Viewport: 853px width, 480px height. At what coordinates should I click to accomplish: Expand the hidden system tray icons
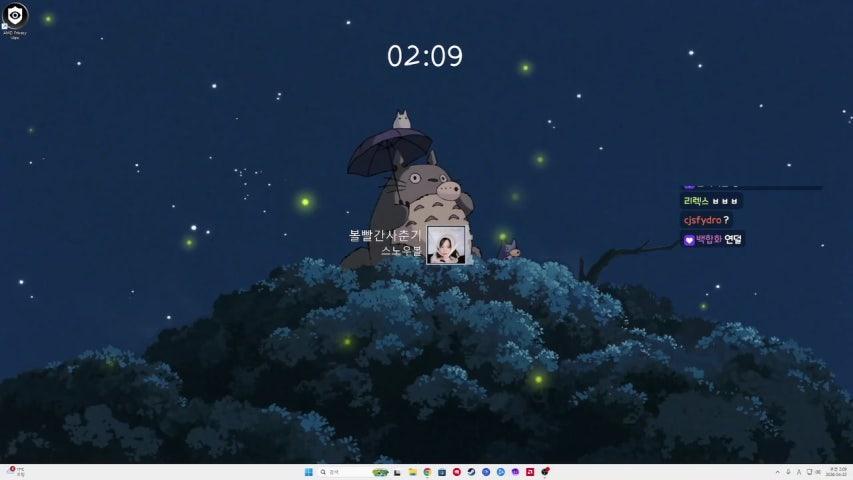coord(777,472)
